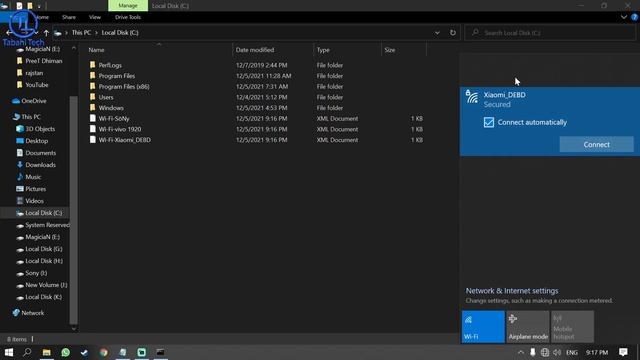Select the Program Files (x86) folder icon
Viewport: 640px width, 360px height.
pyautogui.click(x=93, y=86)
